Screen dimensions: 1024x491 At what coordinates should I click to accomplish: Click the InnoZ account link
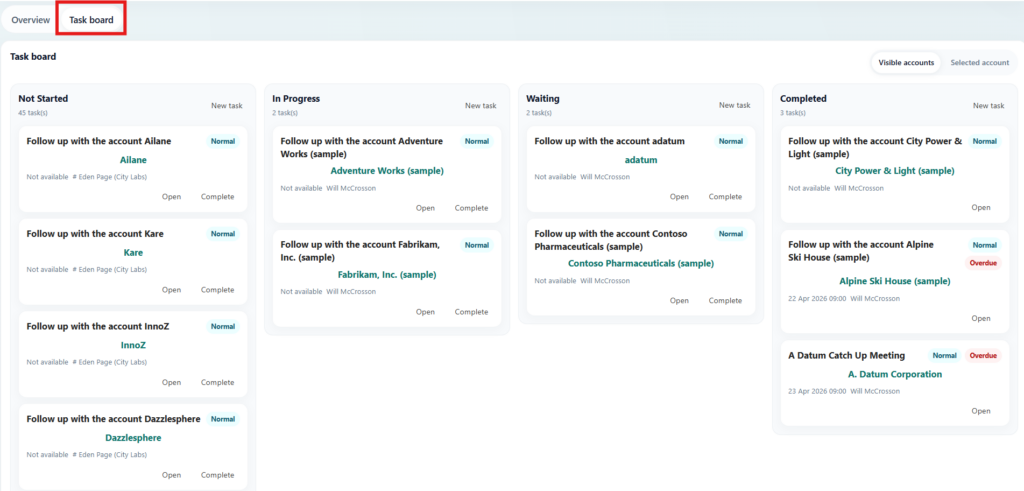point(133,345)
